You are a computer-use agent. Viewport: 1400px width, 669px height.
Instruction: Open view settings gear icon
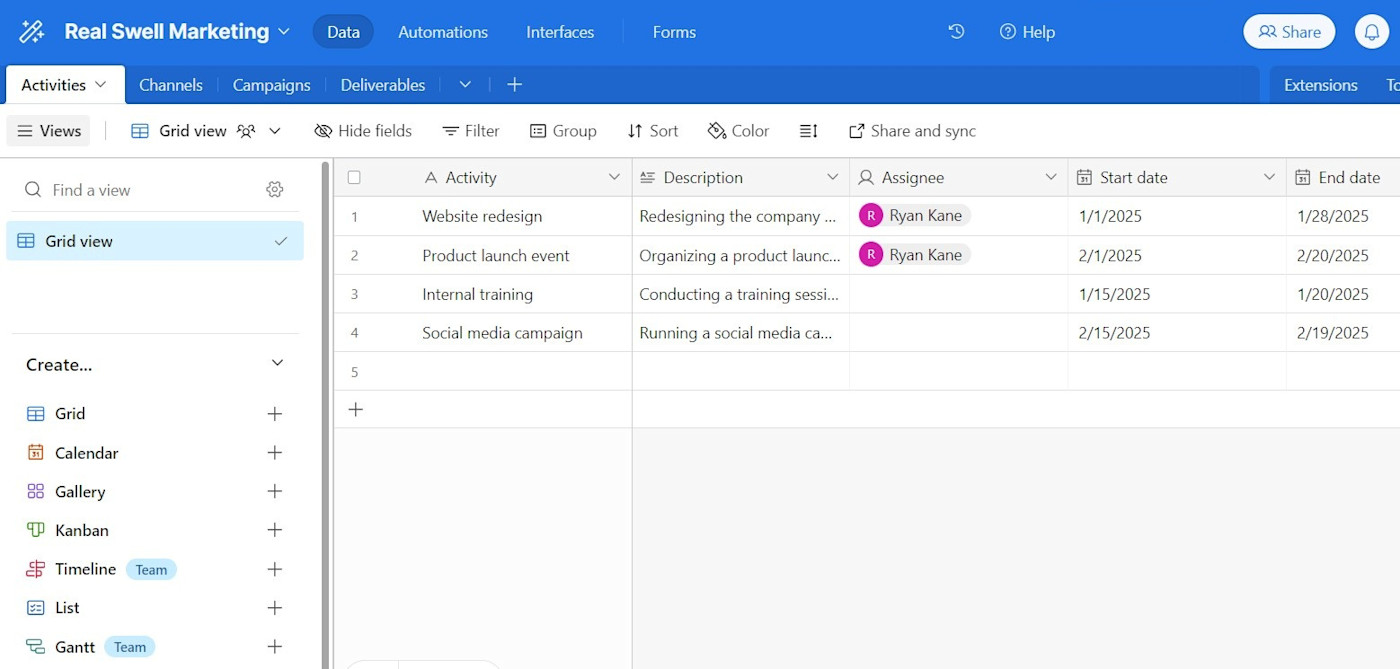click(x=275, y=190)
